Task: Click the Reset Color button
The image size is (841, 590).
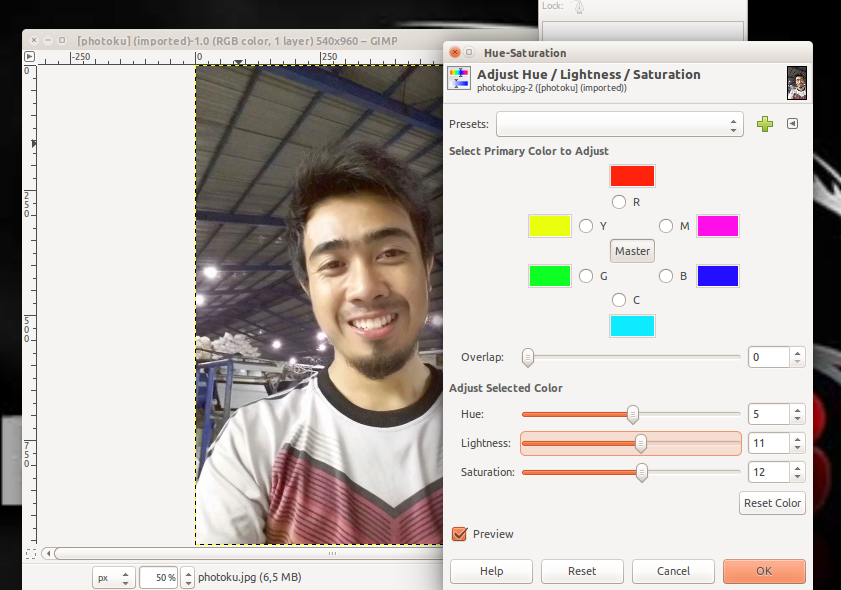Action: 772,503
